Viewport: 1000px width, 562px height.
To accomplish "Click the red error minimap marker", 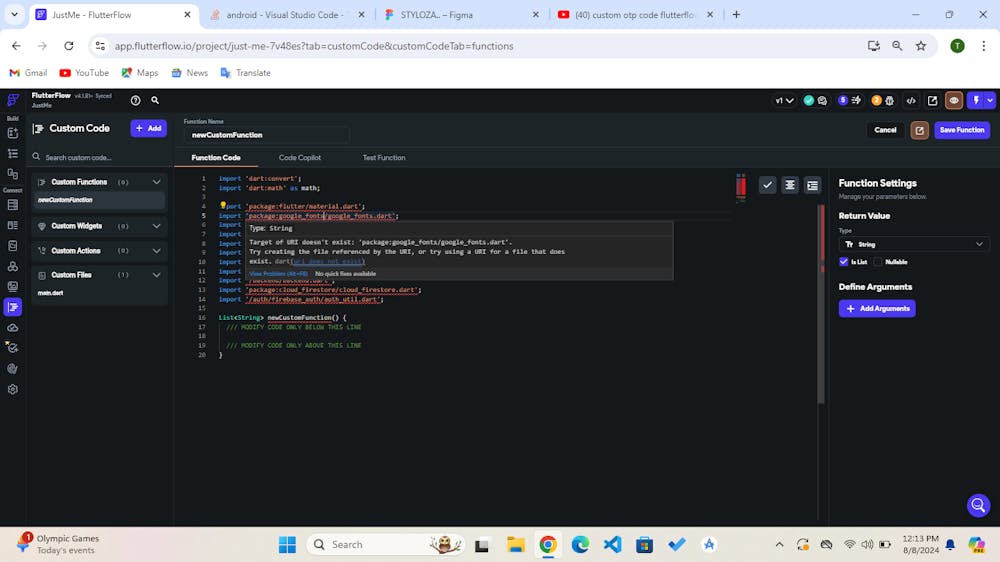I will click(740, 186).
